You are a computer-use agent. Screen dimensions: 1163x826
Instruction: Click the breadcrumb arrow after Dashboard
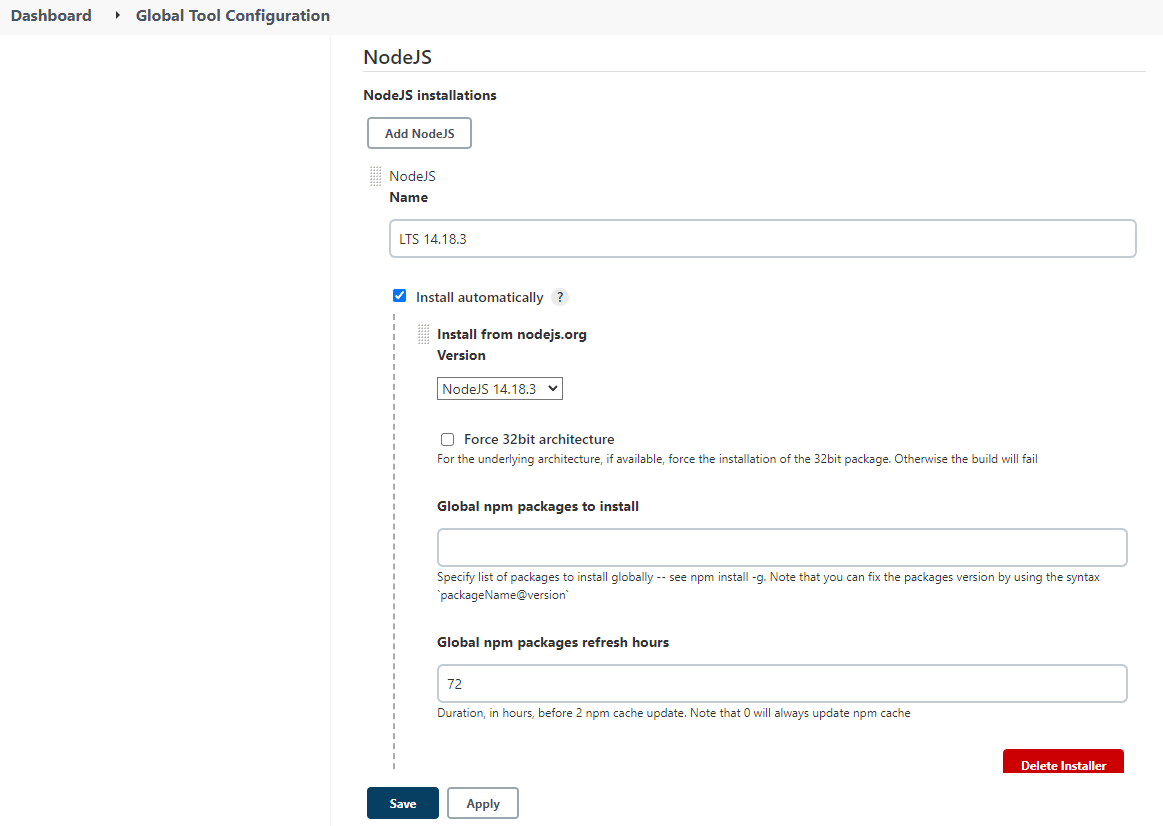pyautogui.click(x=116, y=16)
